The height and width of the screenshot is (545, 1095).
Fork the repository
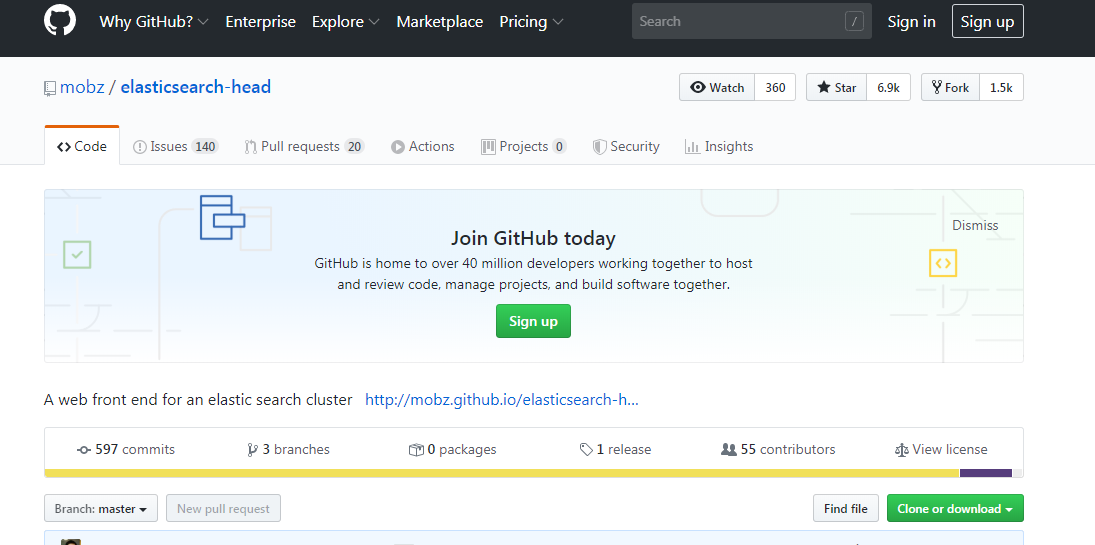coord(950,87)
